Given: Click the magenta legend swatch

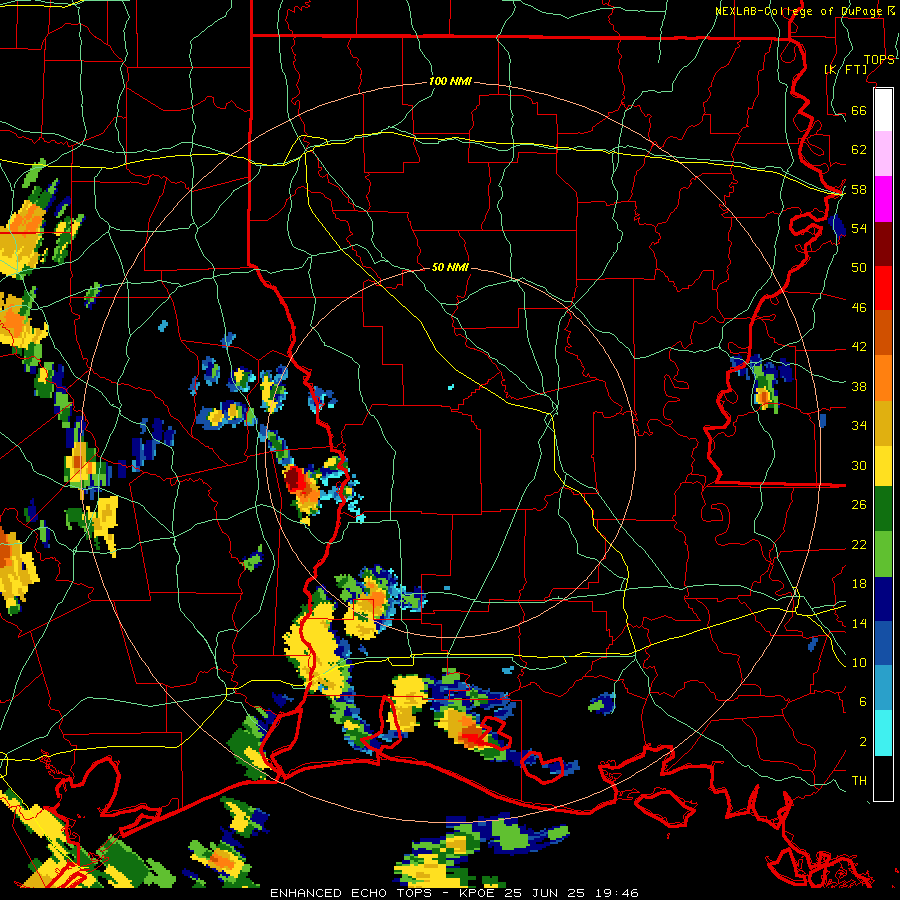Looking at the screenshot, I should click(x=883, y=199).
